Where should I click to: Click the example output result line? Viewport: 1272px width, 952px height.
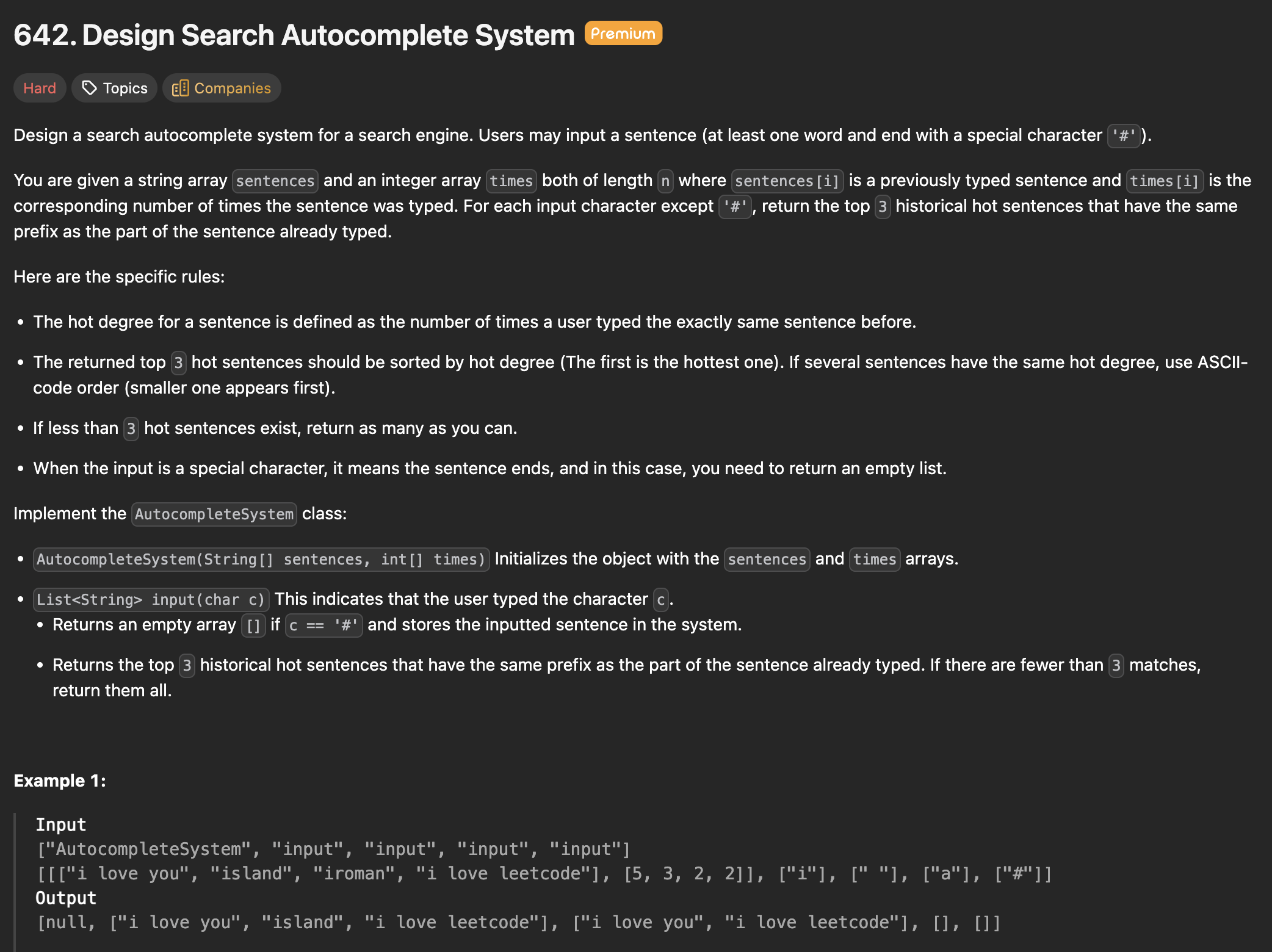(519, 922)
